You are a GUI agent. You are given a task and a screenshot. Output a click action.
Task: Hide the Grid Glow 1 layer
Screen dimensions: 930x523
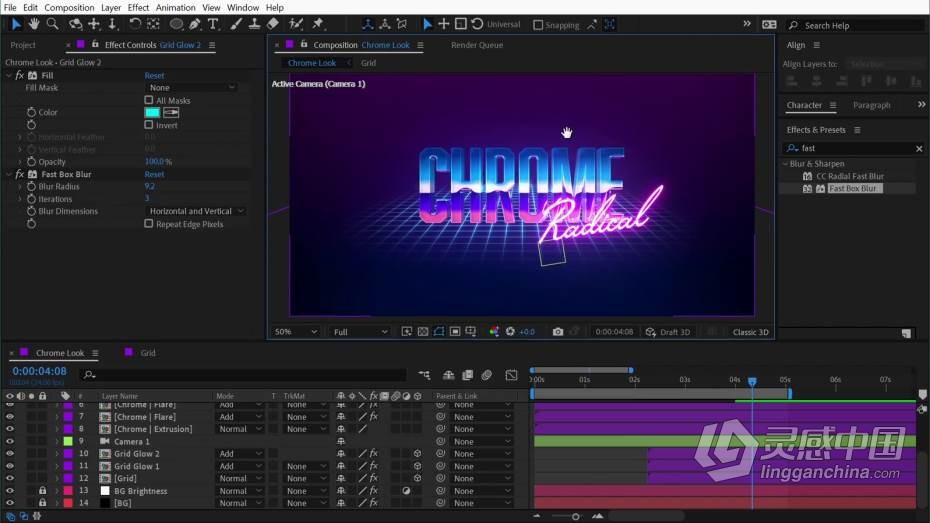point(9,466)
